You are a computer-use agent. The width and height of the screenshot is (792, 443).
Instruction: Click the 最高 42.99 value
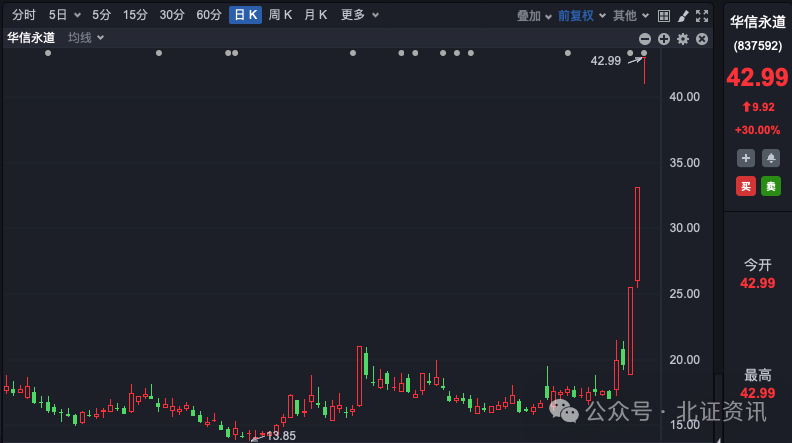(x=757, y=393)
